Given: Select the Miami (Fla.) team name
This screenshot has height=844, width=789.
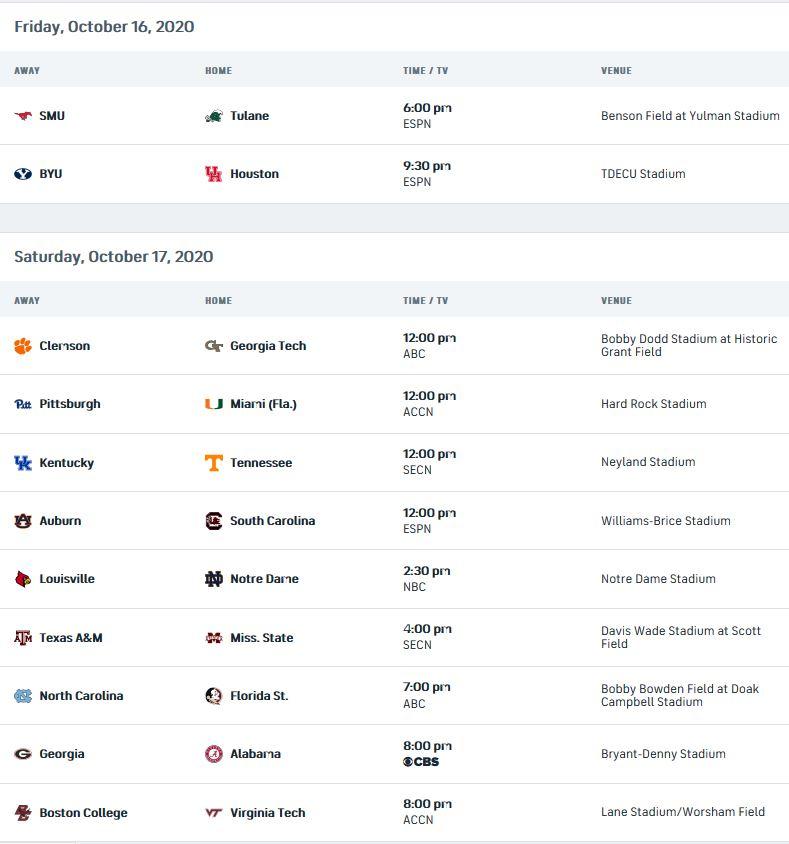Looking at the screenshot, I should (263, 404).
